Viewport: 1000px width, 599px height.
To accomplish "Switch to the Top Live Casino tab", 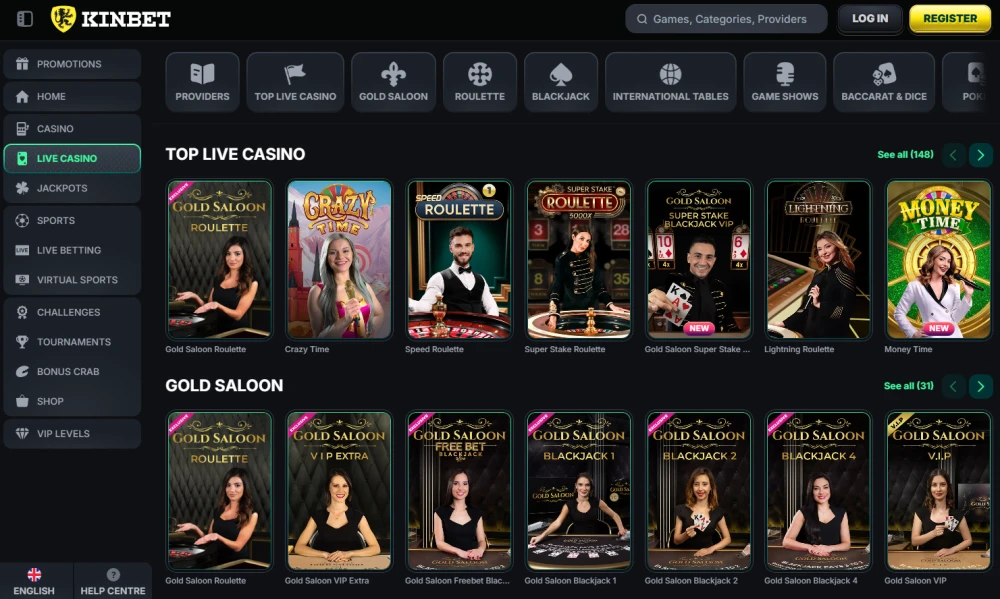I will (295, 81).
